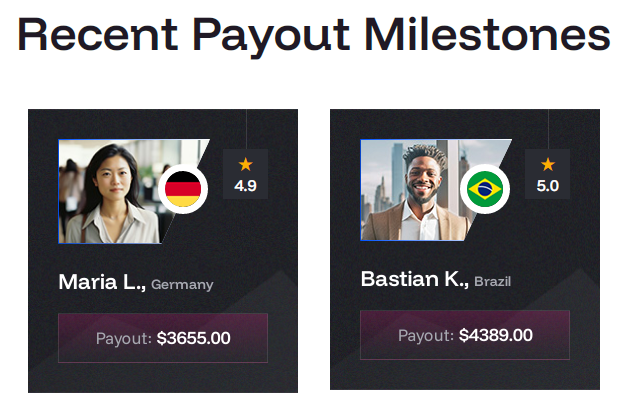Select the 5.0 rating badge

(548, 174)
